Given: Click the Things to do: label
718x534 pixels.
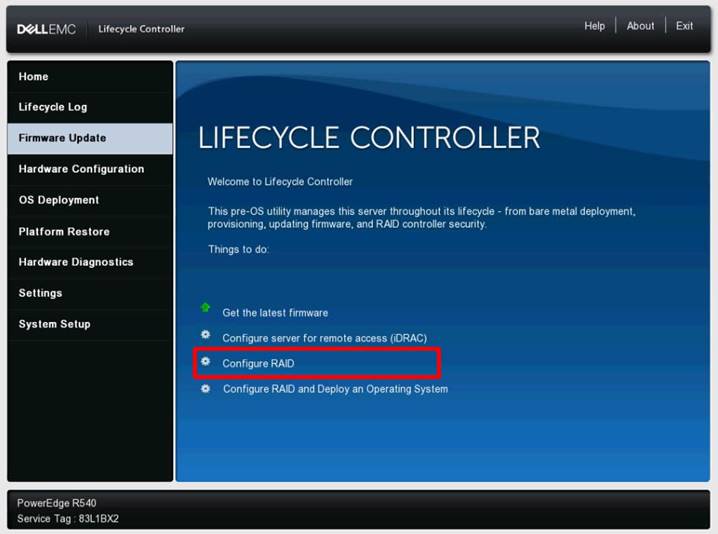Looking at the screenshot, I should pyautogui.click(x=238, y=249).
